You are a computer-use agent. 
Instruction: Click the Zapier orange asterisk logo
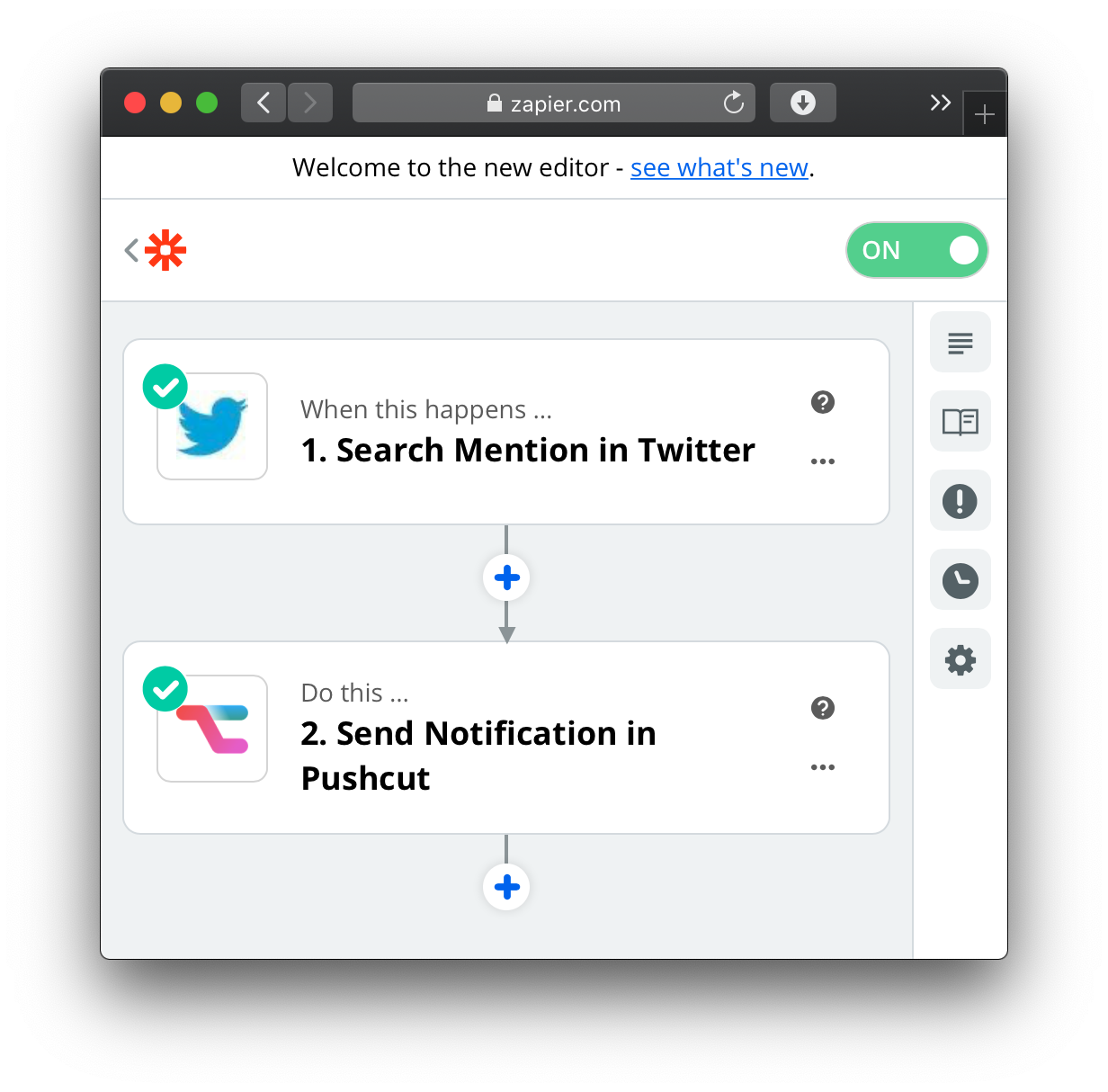[165, 250]
